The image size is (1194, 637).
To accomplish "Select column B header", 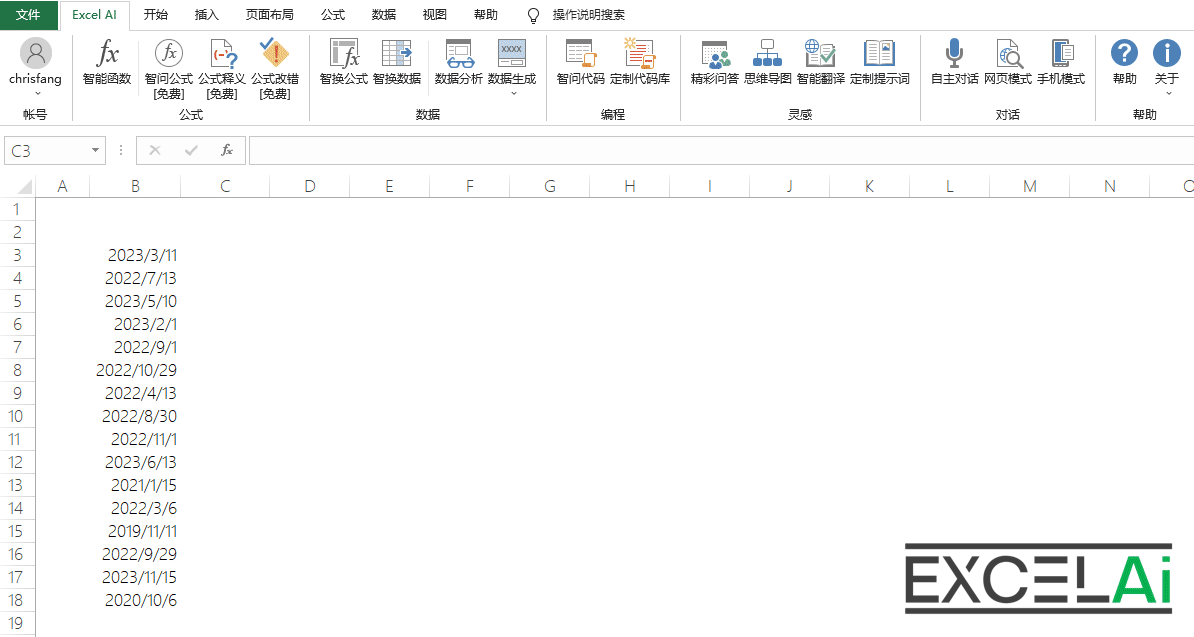I will click(135, 186).
